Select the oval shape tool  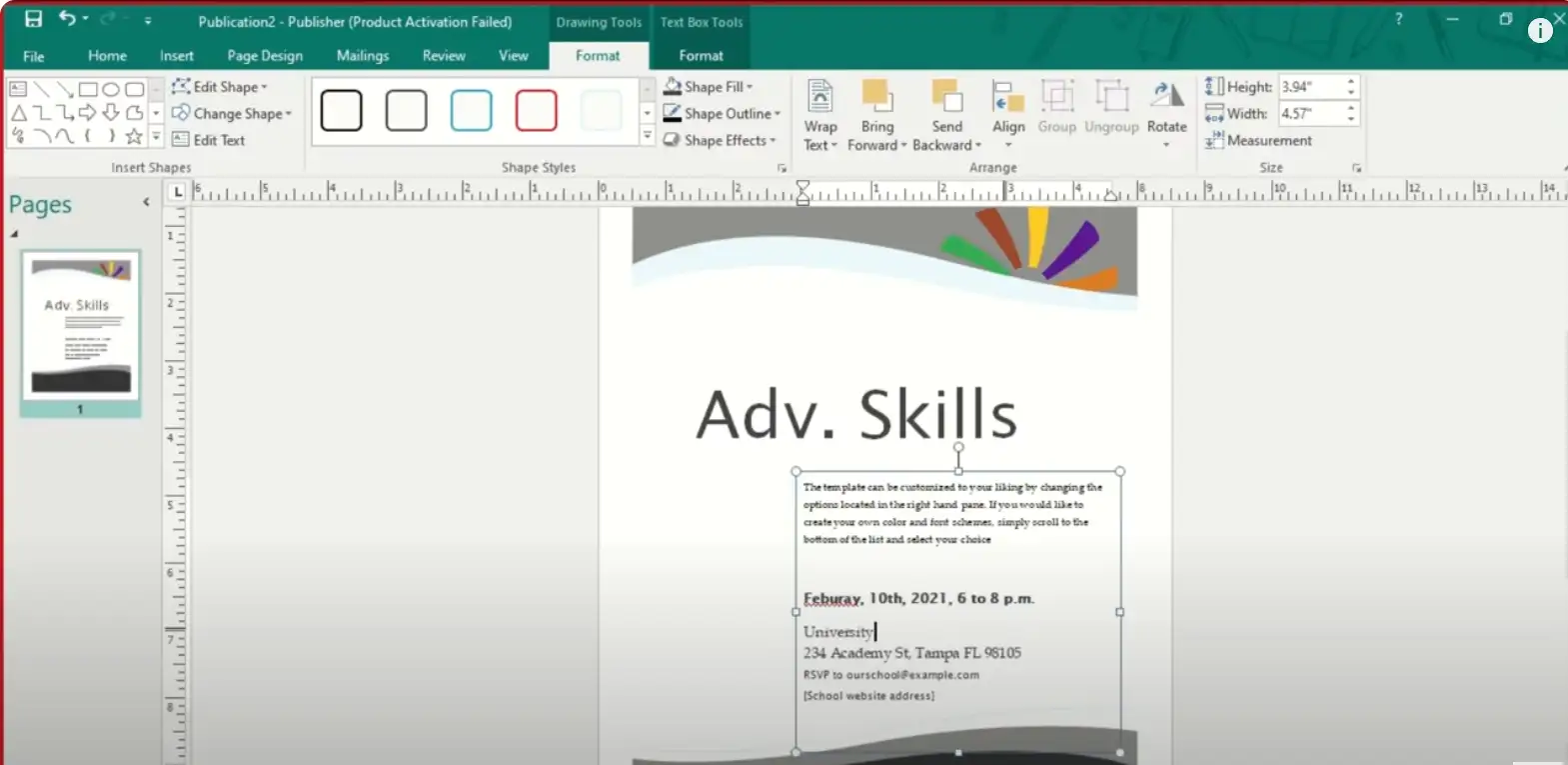coord(111,89)
